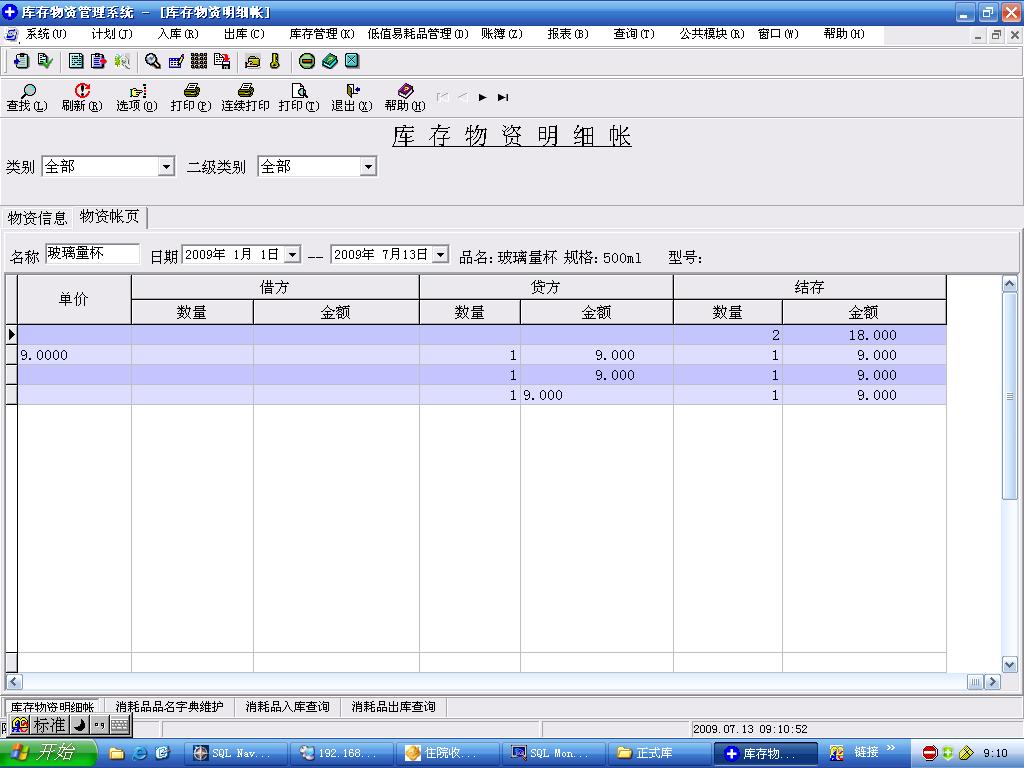Expand the 二级类别 subcategory dropdown

point(368,167)
